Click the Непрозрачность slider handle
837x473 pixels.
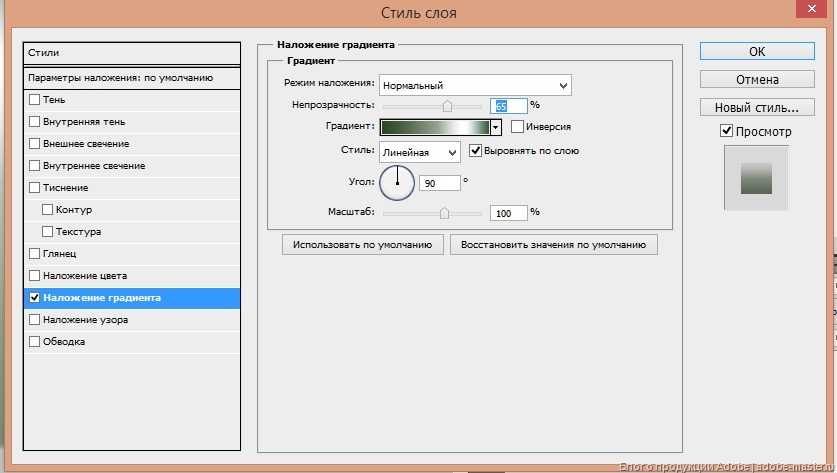[x=447, y=105]
